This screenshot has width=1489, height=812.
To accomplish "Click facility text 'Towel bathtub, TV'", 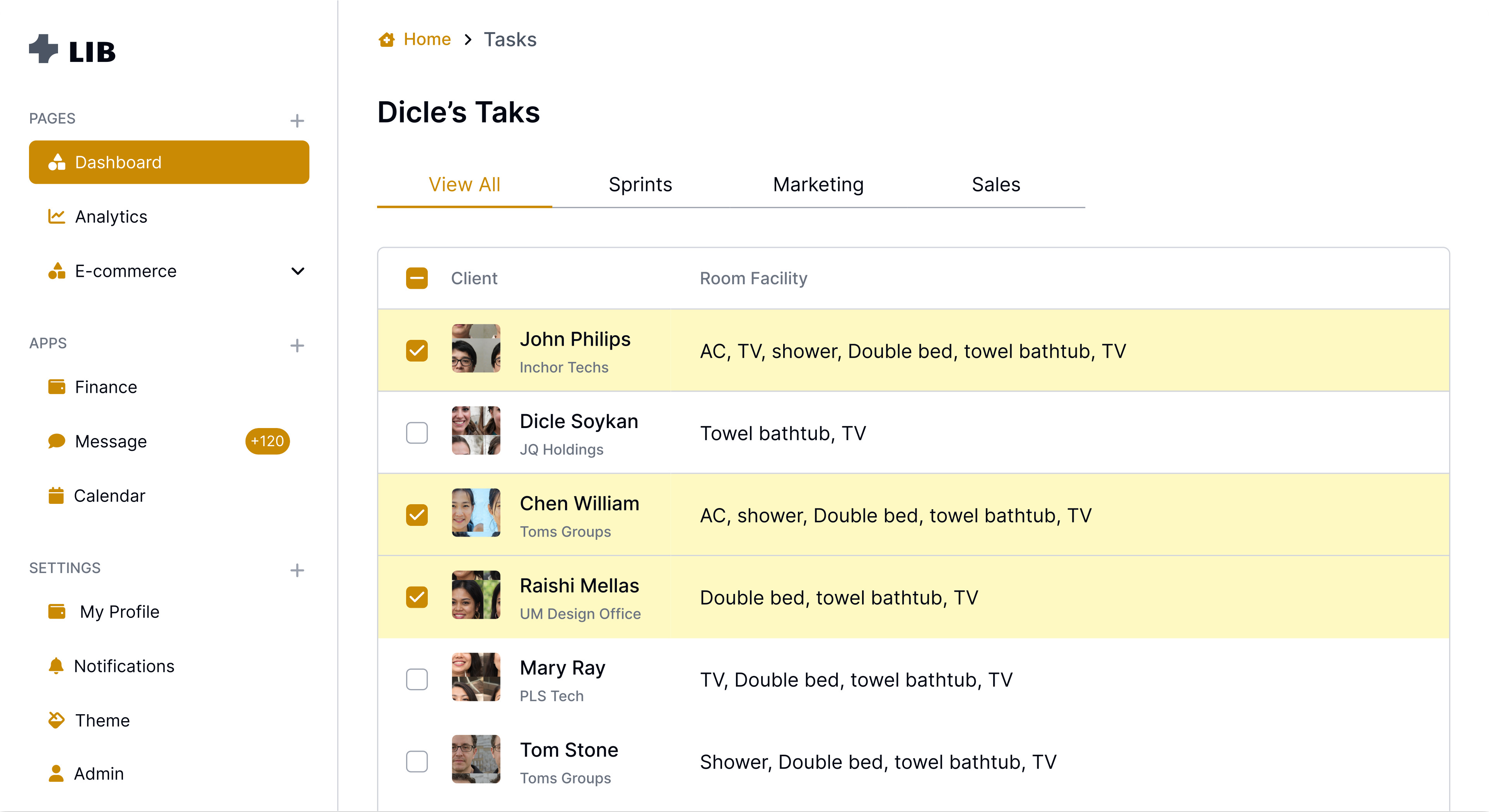I will pos(783,433).
